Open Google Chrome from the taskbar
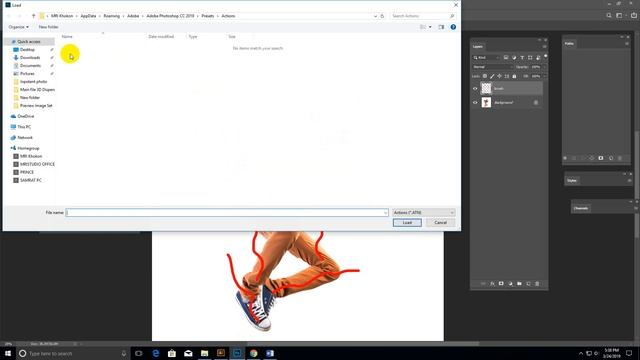This screenshot has height=360, width=640. tap(253, 353)
